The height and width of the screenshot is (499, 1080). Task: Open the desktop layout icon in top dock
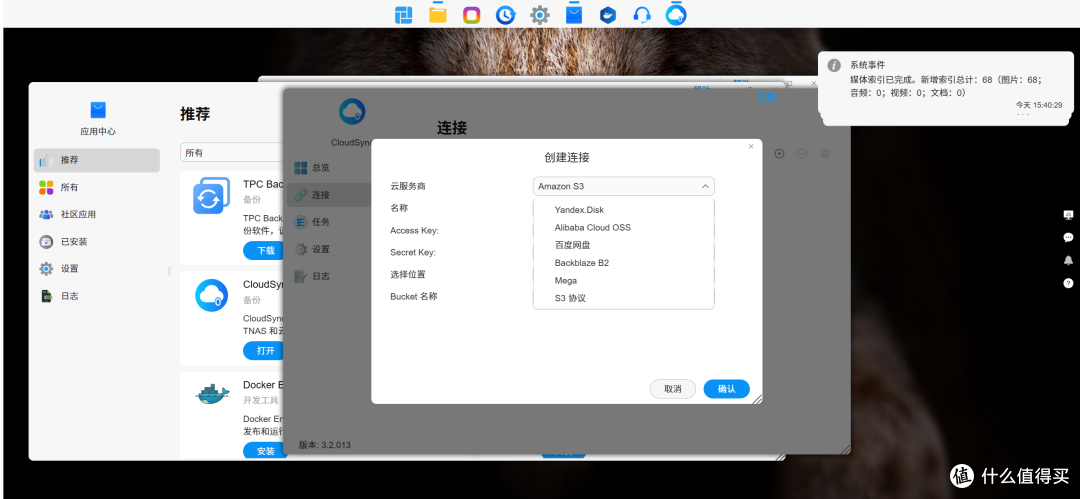404,14
